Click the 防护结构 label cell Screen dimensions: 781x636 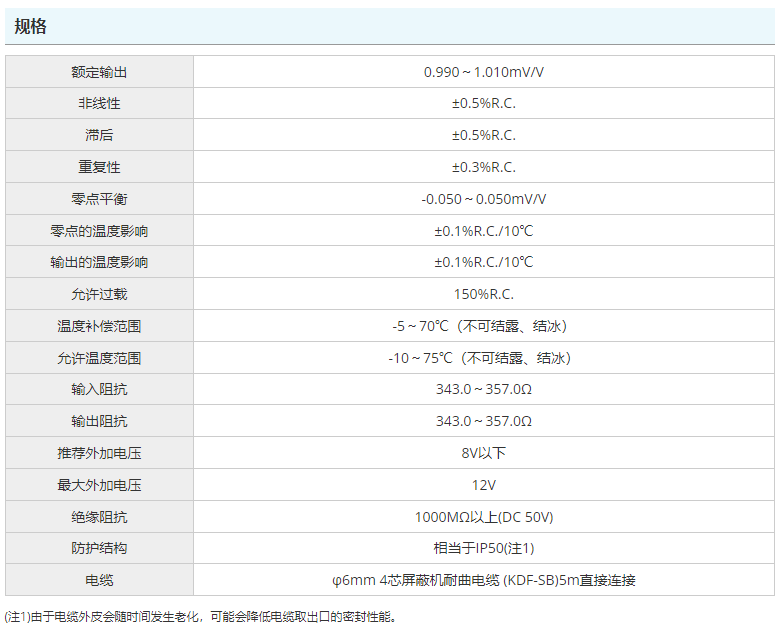click(x=99, y=548)
